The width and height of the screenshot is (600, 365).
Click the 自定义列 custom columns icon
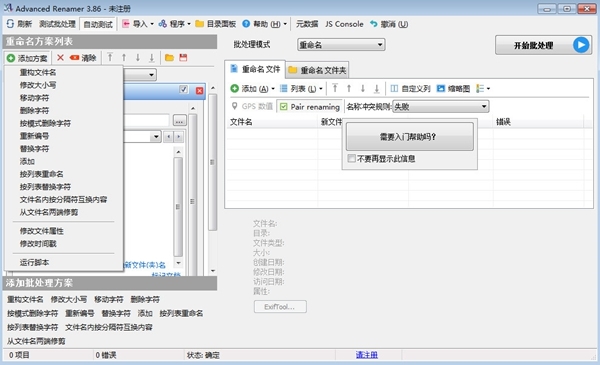(x=394, y=89)
